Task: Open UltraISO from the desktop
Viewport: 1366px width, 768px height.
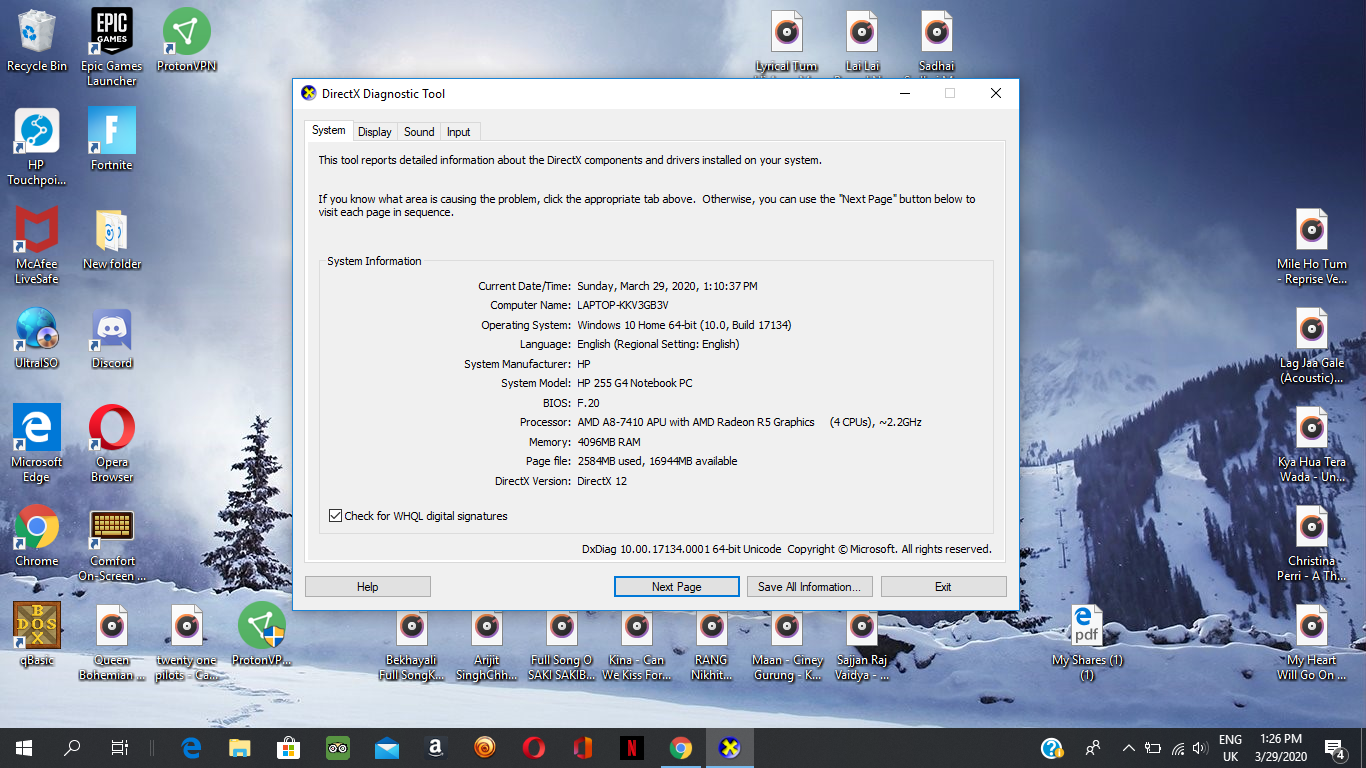Action: (36, 330)
